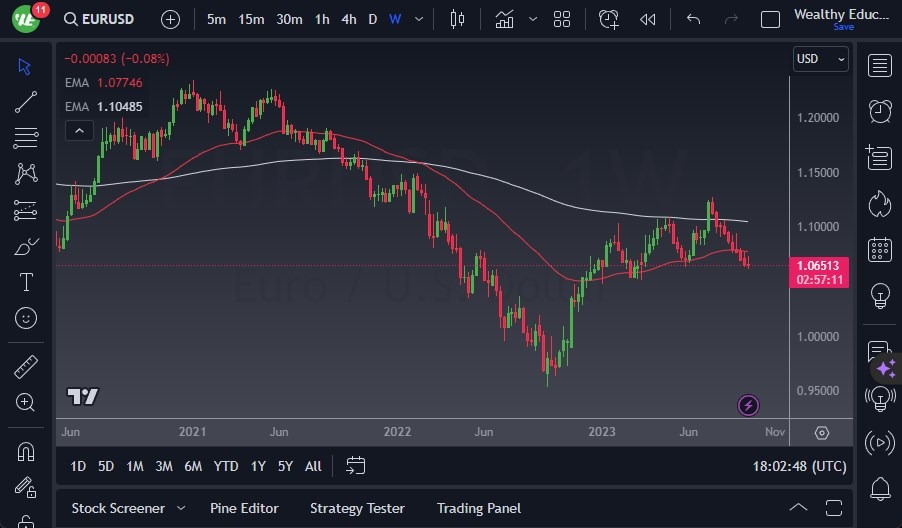The image size is (902, 528).
Task: Open the Calendar panel in right sidebar
Action: [880, 249]
